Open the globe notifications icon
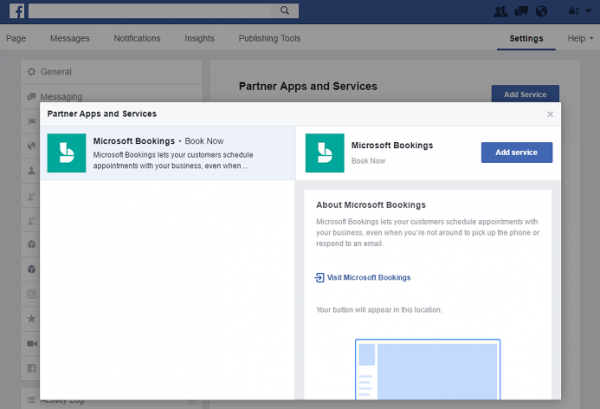This screenshot has width=600, height=409. pyautogui.click(x=541, y=11)
